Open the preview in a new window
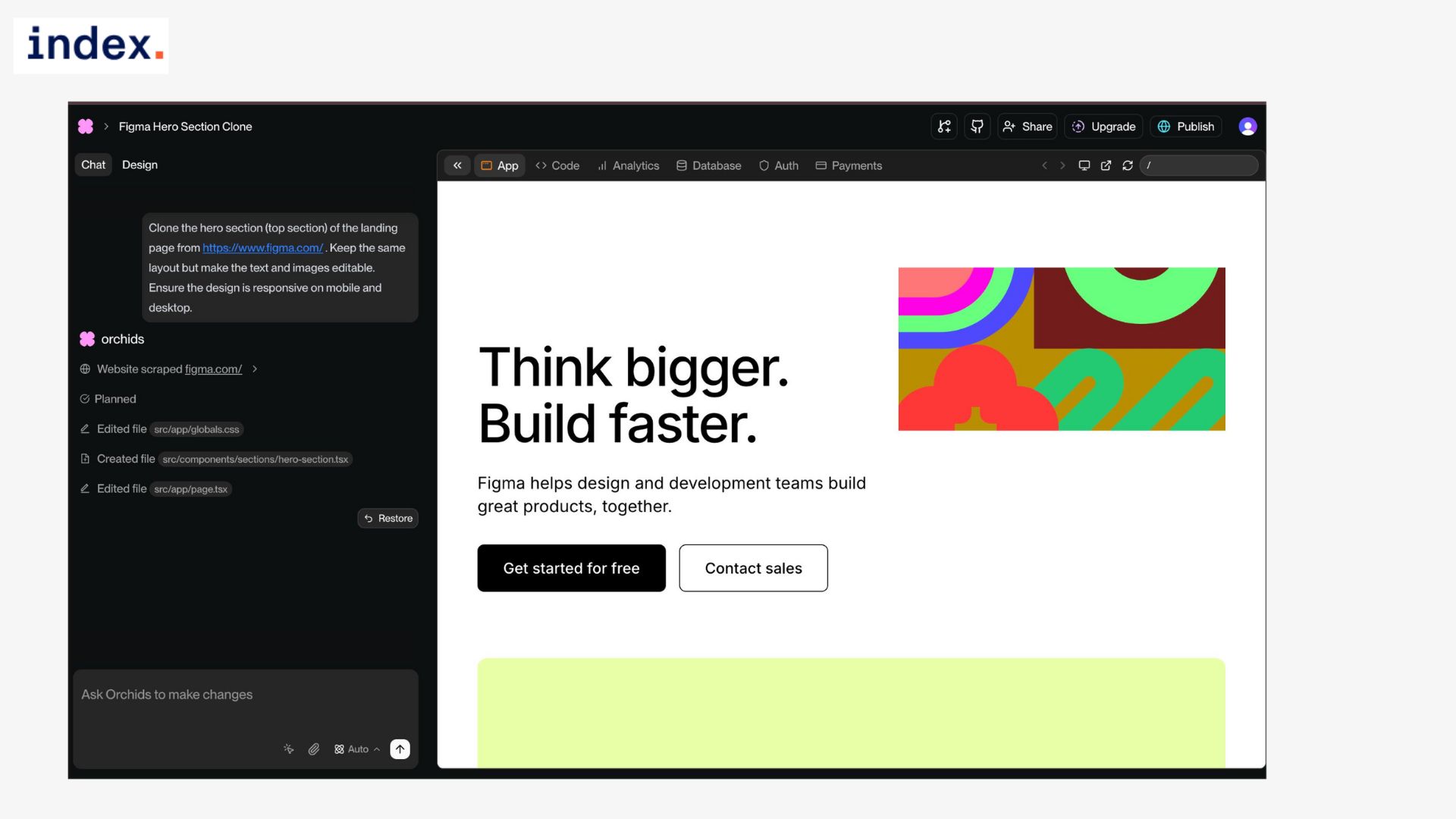 pos(1106,165)
